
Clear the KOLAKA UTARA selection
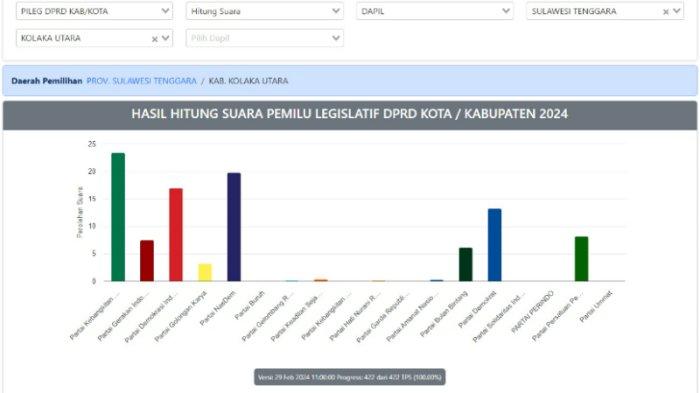click(154, 39)
